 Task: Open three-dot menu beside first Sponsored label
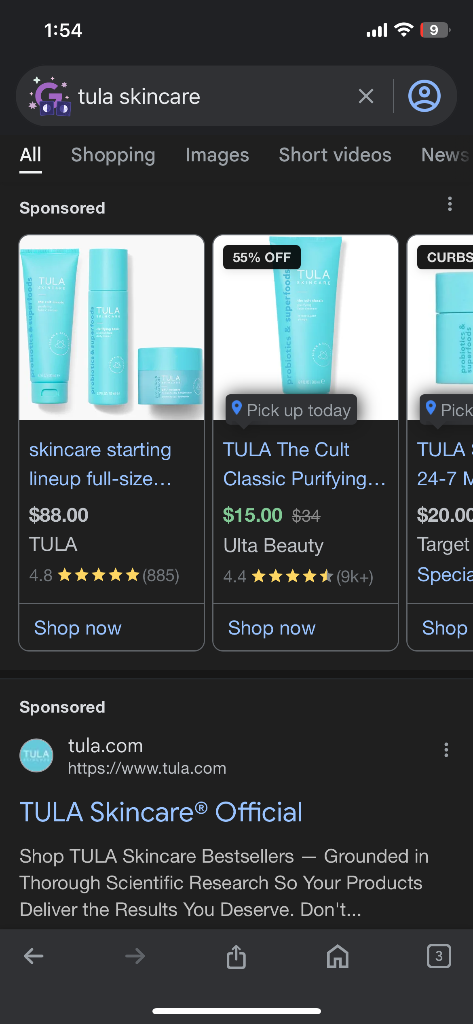coord(449,204)
